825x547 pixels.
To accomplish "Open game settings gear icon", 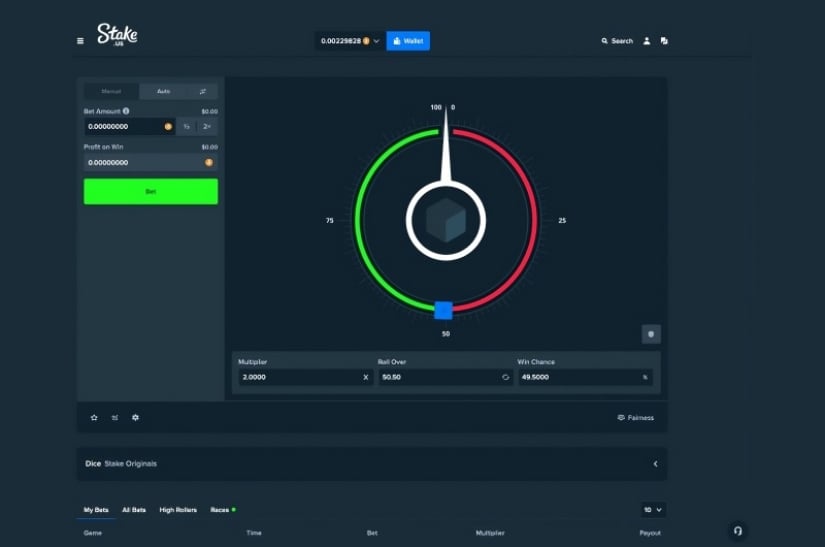I will (136, 417).
